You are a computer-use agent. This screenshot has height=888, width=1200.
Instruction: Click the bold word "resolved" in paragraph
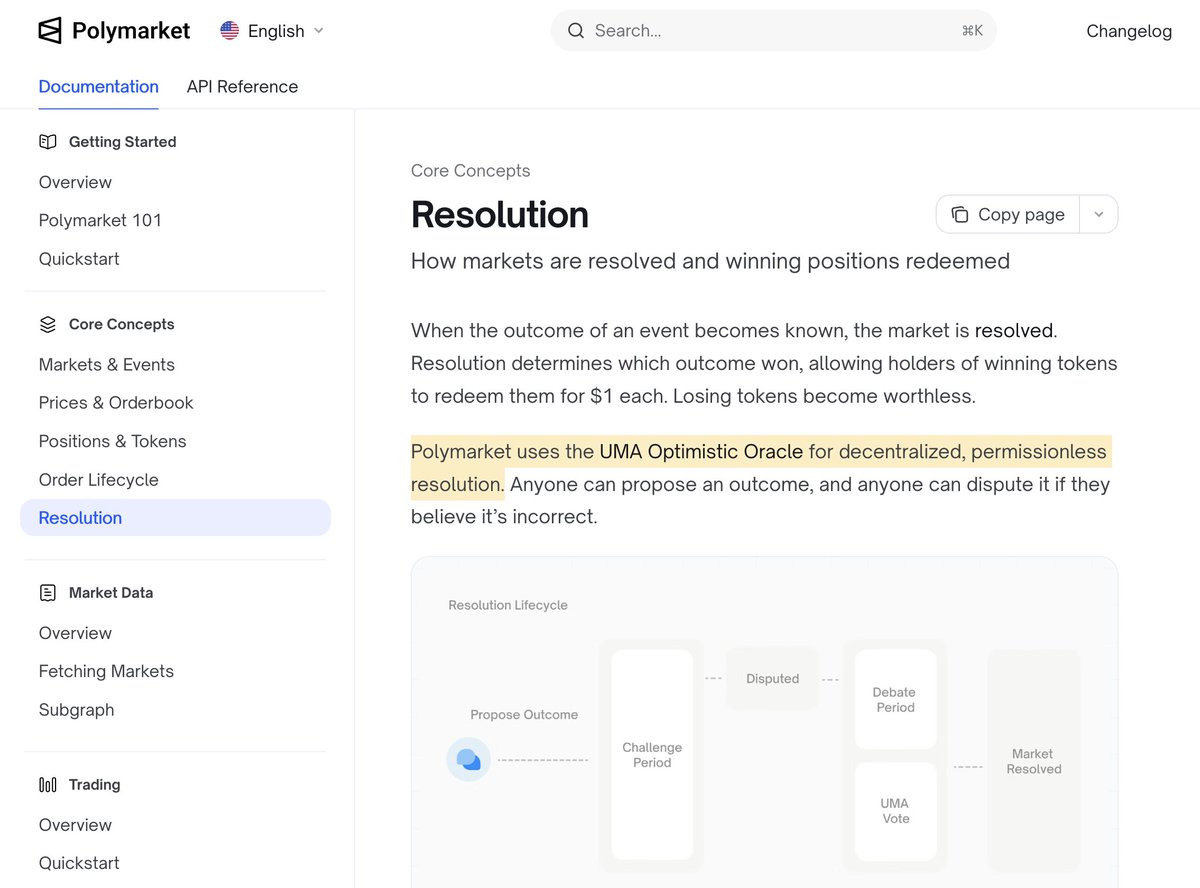click(1014, 331)
